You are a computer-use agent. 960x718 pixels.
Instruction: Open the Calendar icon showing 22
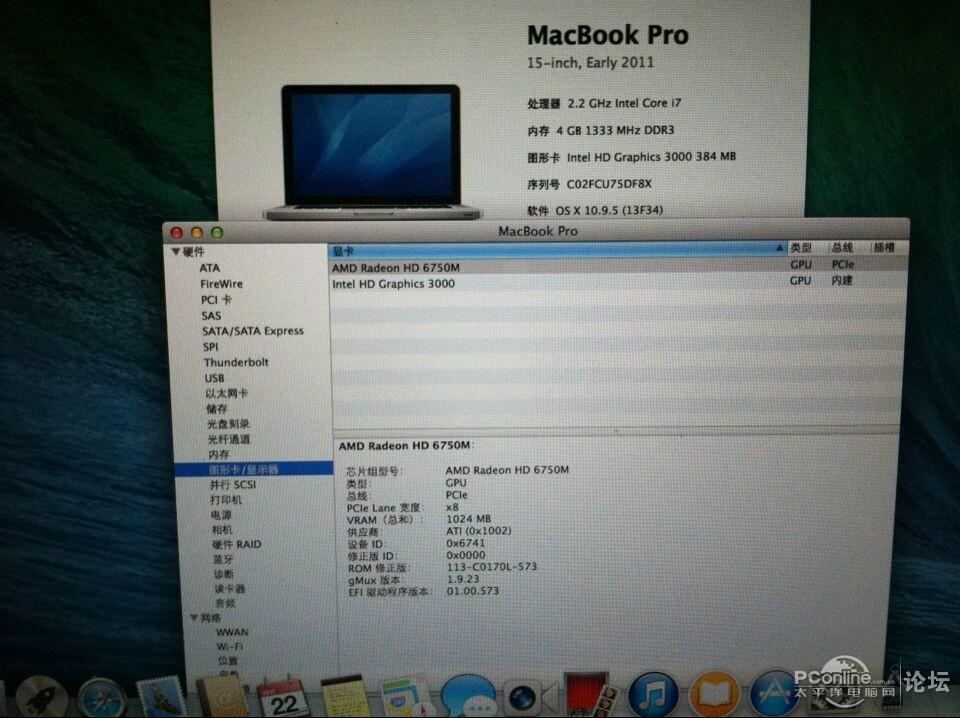282,698
